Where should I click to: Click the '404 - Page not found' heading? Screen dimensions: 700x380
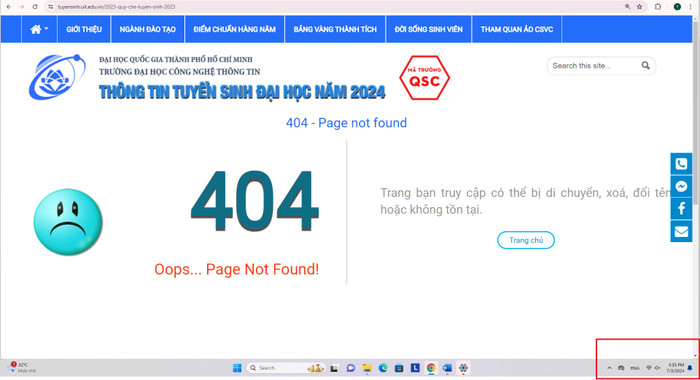click(346, 123)
